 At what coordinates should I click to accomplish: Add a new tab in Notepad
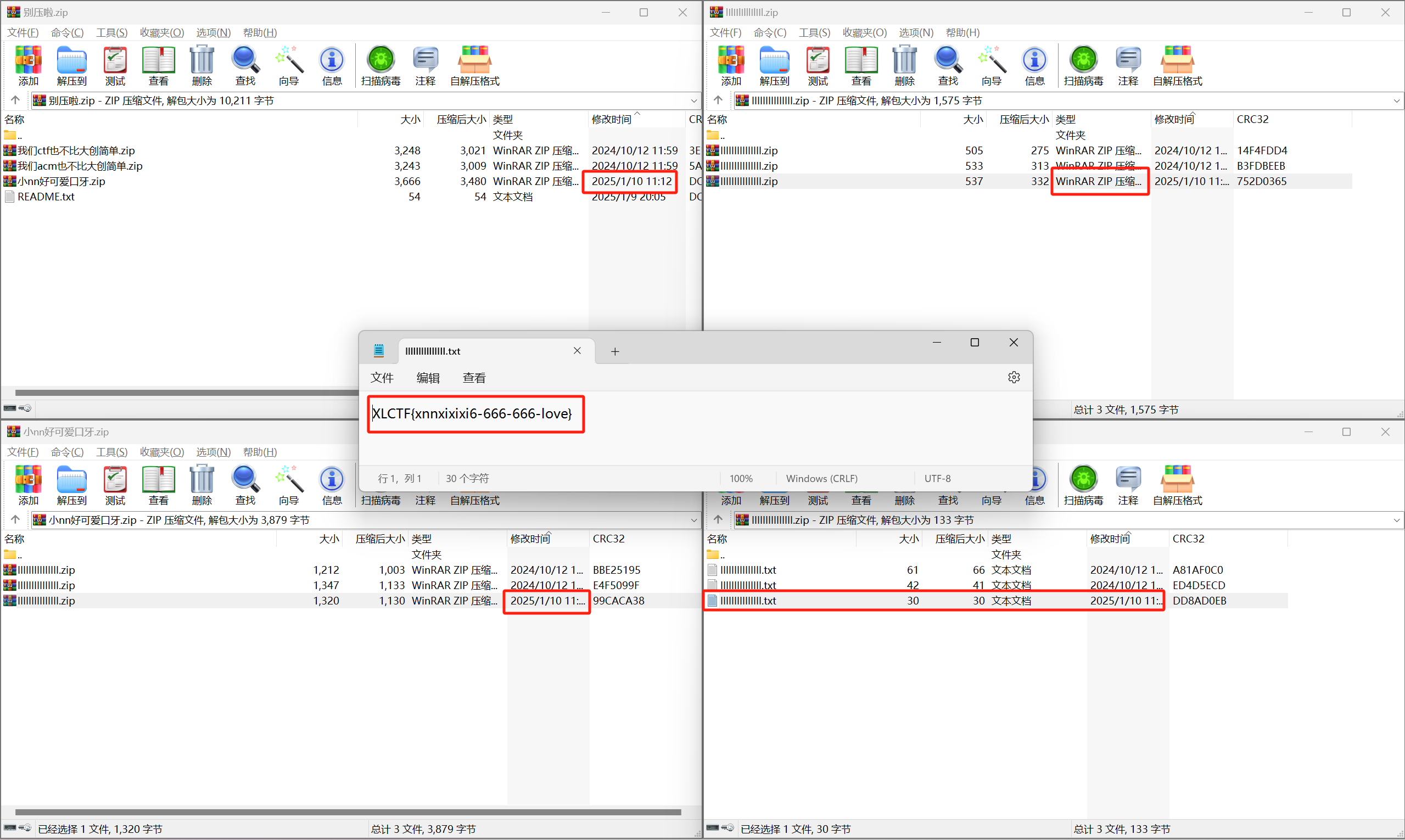[615, 351]
